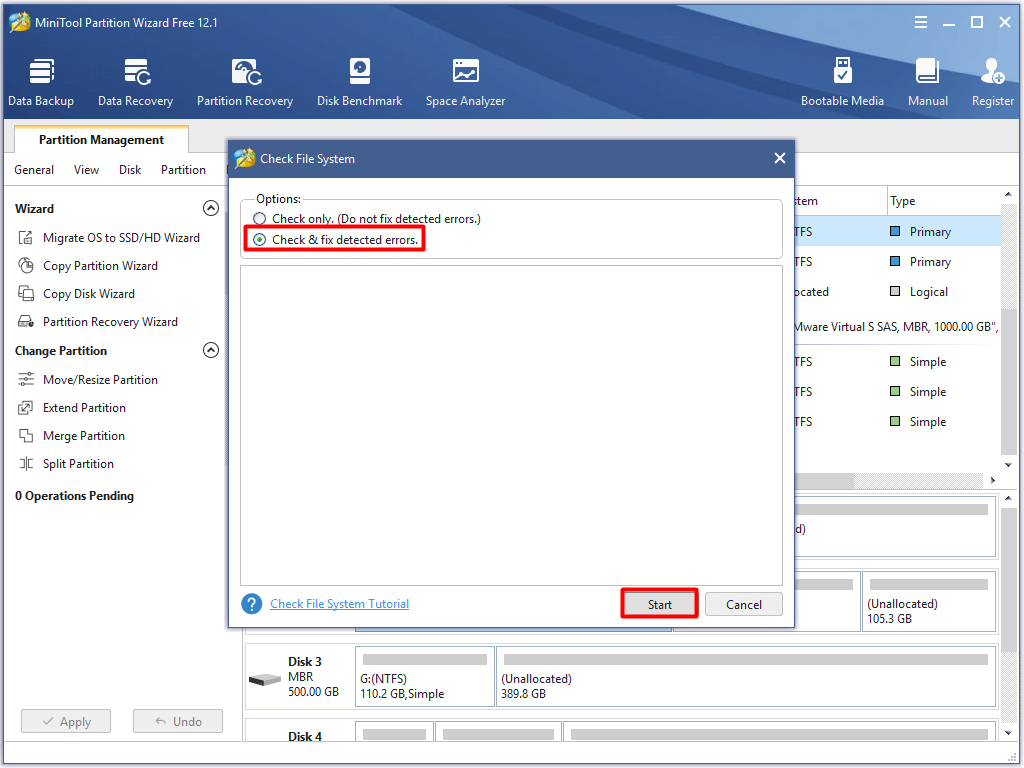
Task: Open the Partition menu
Action: click(x=184, y=170)
